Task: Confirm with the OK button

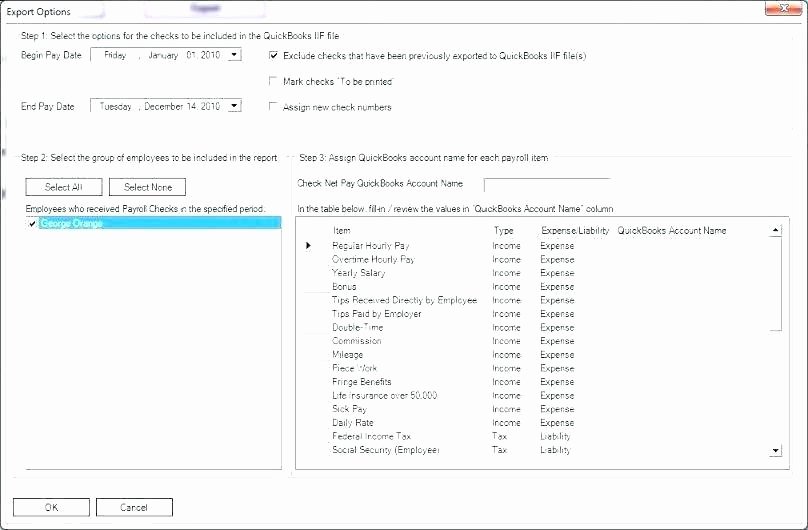Action: pos(51,507)
